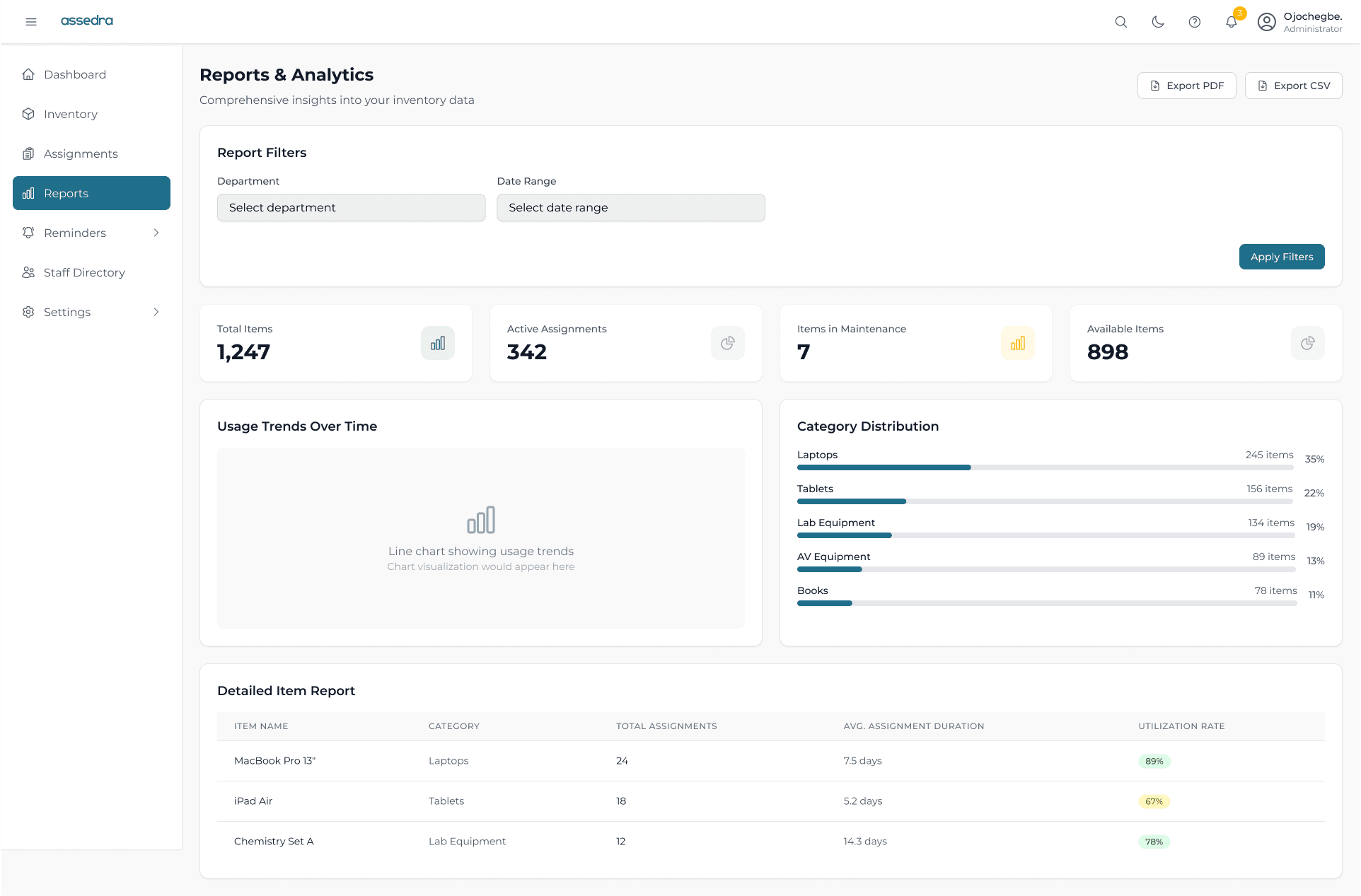Screen dimensions: 1361x896
Task: Click Export CSV button
Action: (x=1293, y=86)
